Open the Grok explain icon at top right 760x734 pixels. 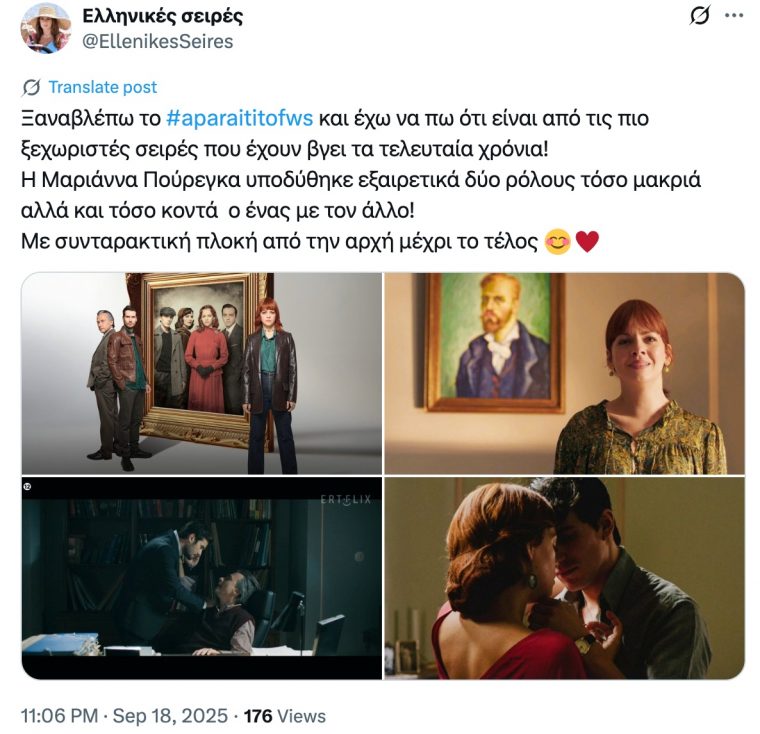pyautogui.click(x=699, y=16)
